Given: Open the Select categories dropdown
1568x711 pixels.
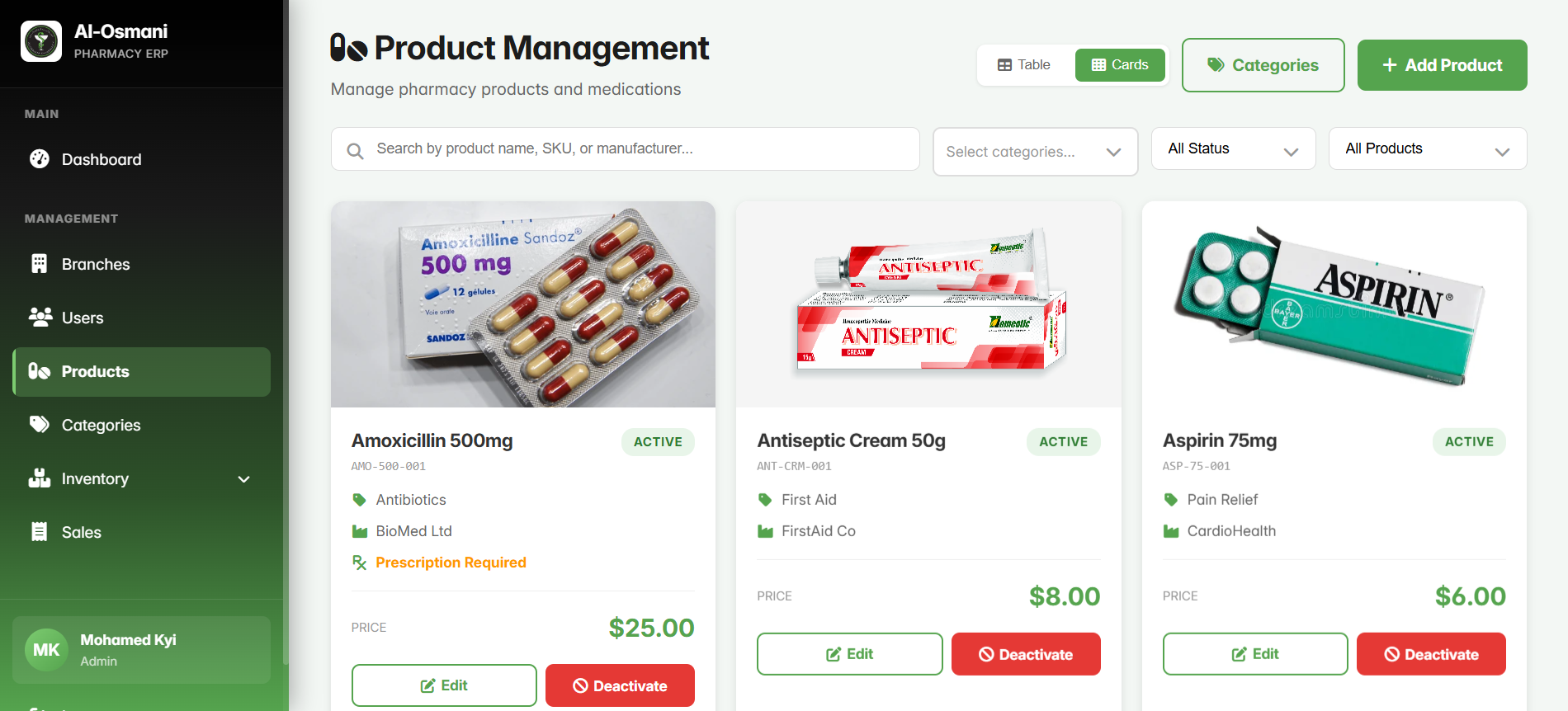Looking at the screenshot, I should (x=1035, y=152).
